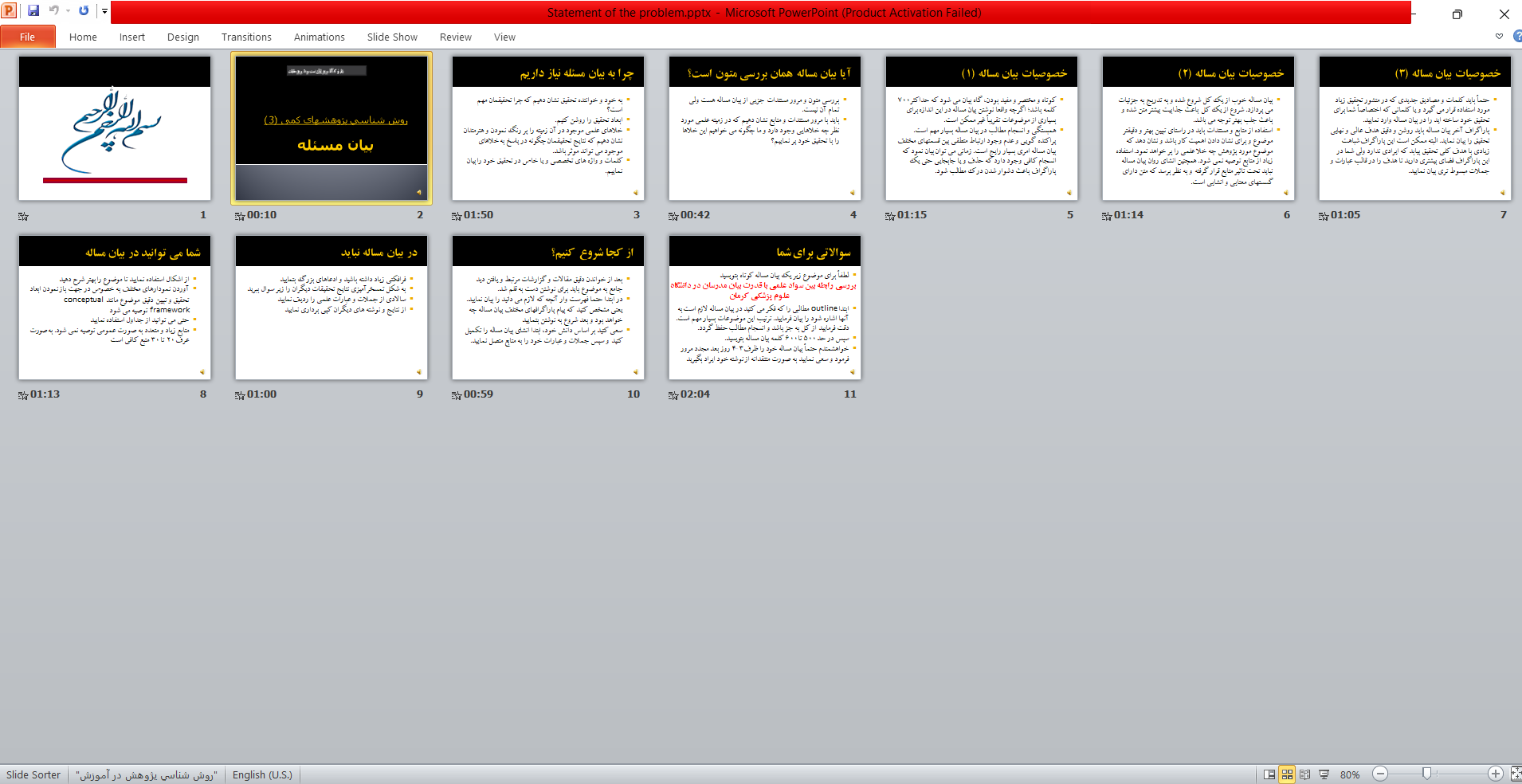This screenshot has height=784, width=1522.
Task: Switch to the Home ribbon tab
Action: tap(83, 37)
